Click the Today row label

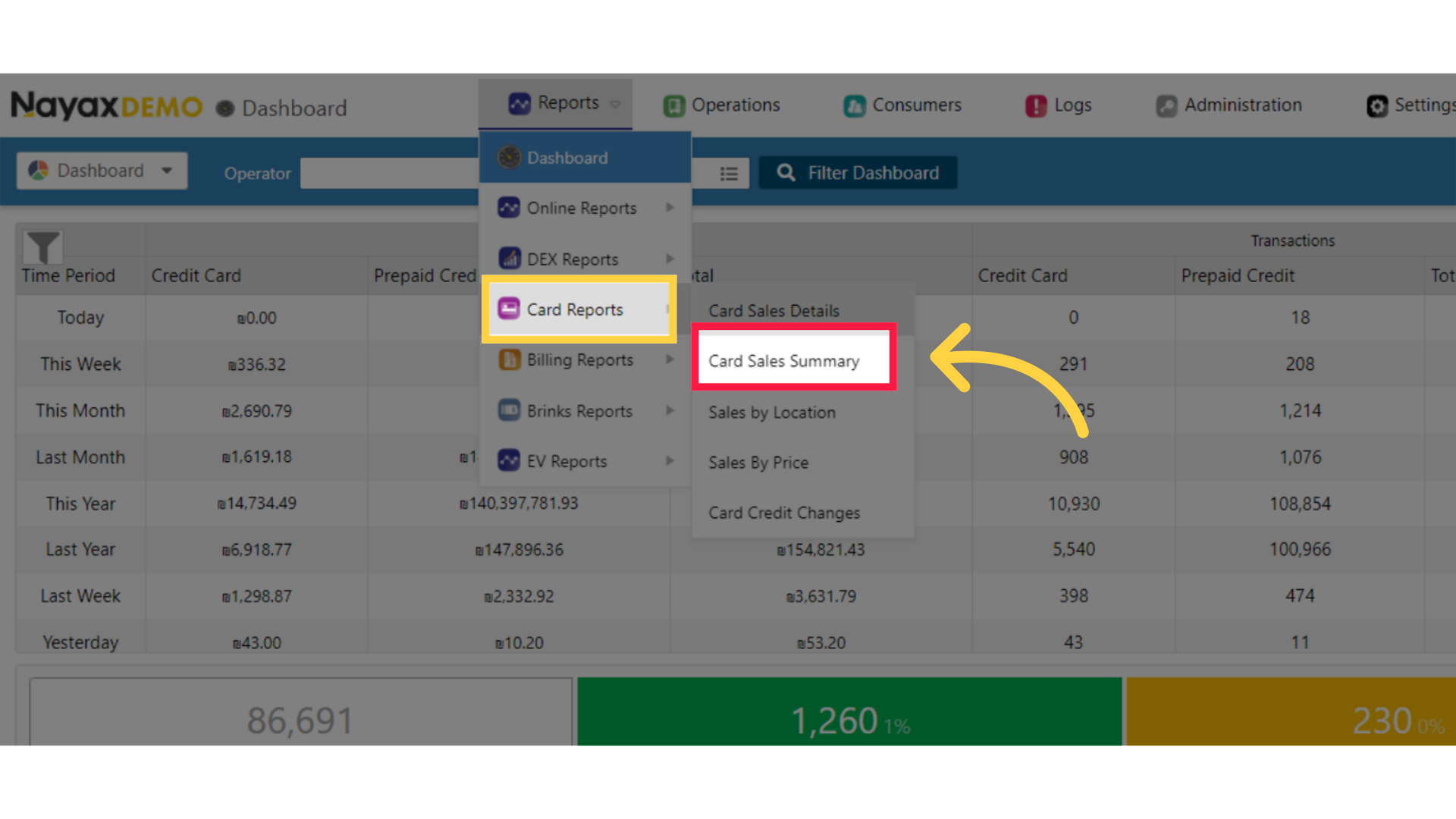(x=80, y=318)
